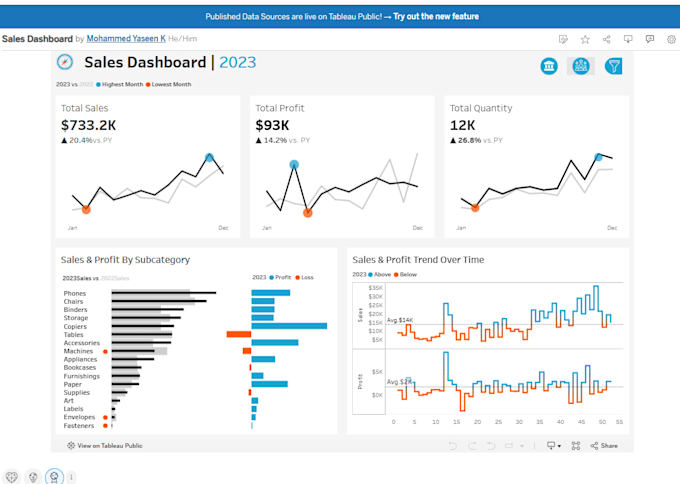Click the undo arrow in the viz toolbar
Screen dimensions: 680x484
[452, 446]
